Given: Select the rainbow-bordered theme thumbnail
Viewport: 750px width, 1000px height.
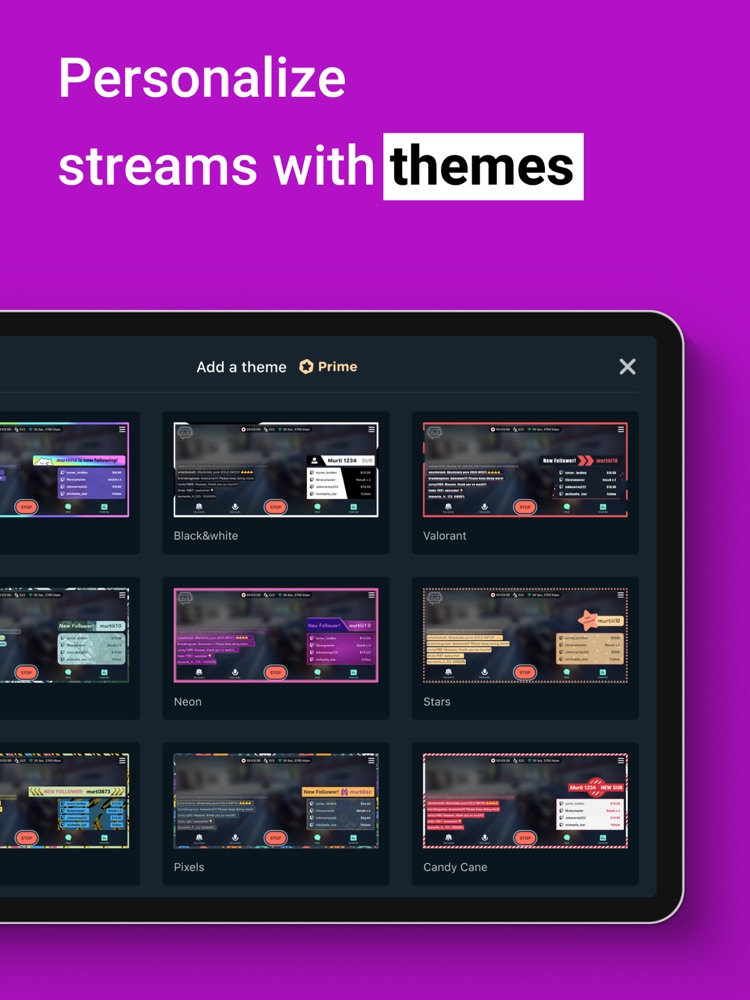Looking at the screenshot, I should tap(64, 469).
